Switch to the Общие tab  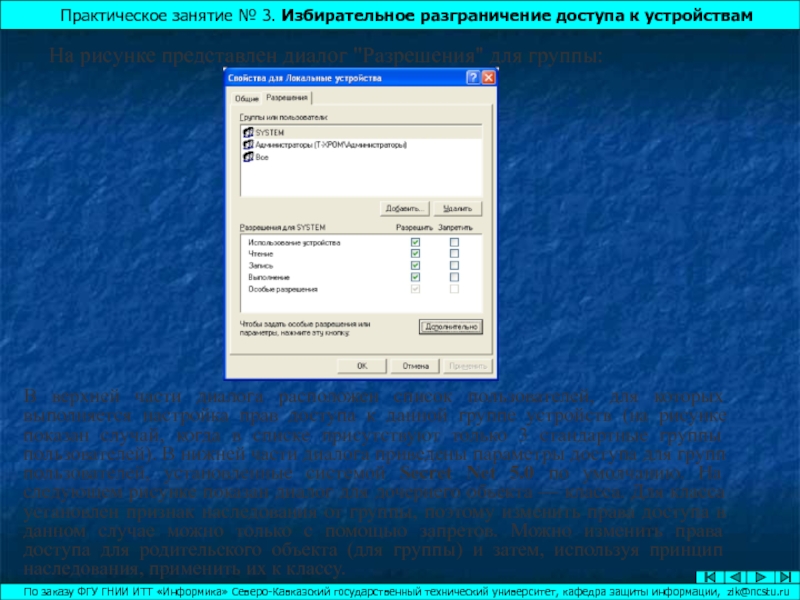(x=246, y=99)
